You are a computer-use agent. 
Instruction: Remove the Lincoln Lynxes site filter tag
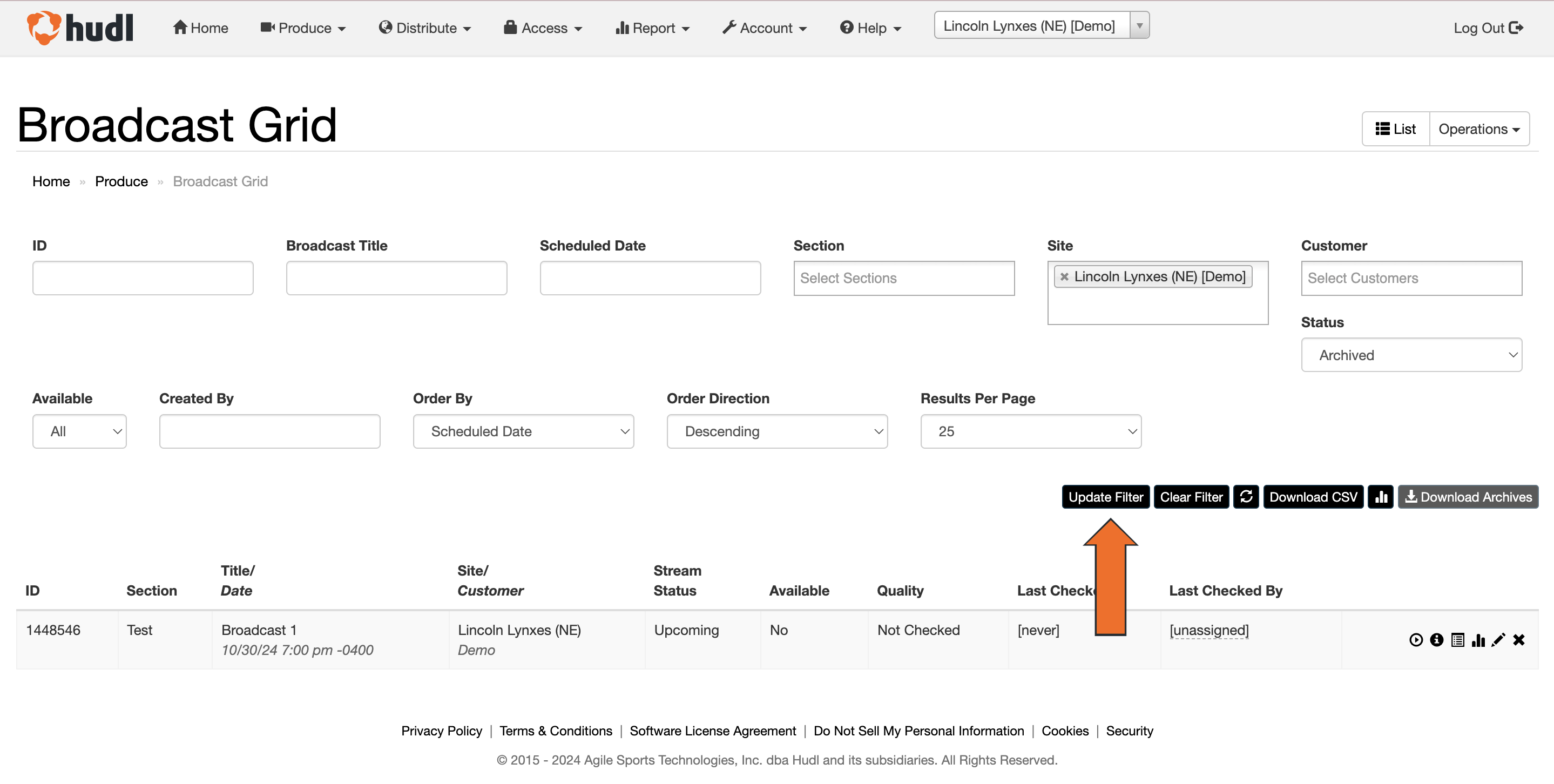tap(1065, 277)
